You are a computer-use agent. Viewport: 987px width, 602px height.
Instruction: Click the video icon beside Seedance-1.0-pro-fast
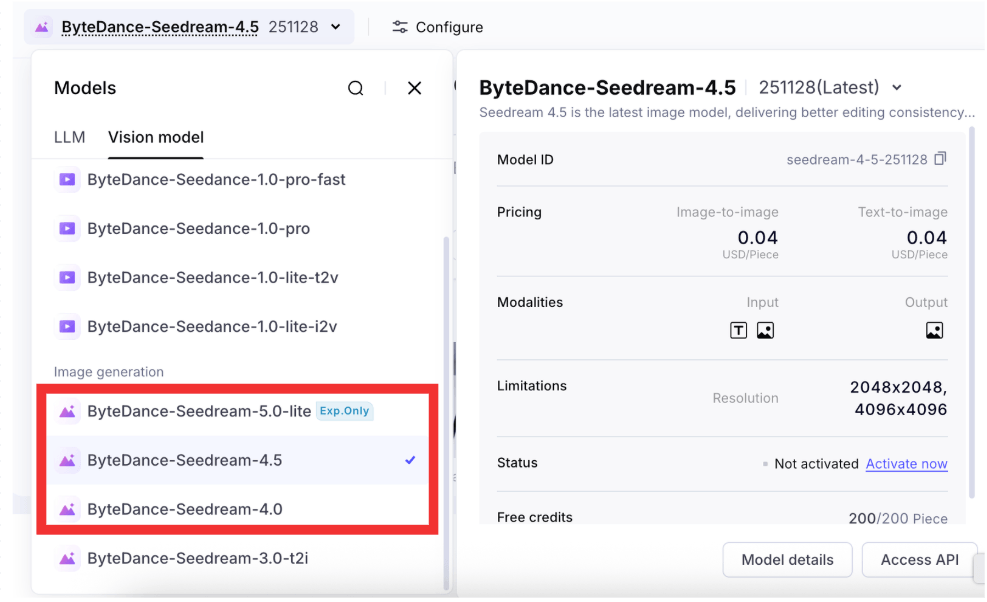pyautogui.click(x=67, y=180)
